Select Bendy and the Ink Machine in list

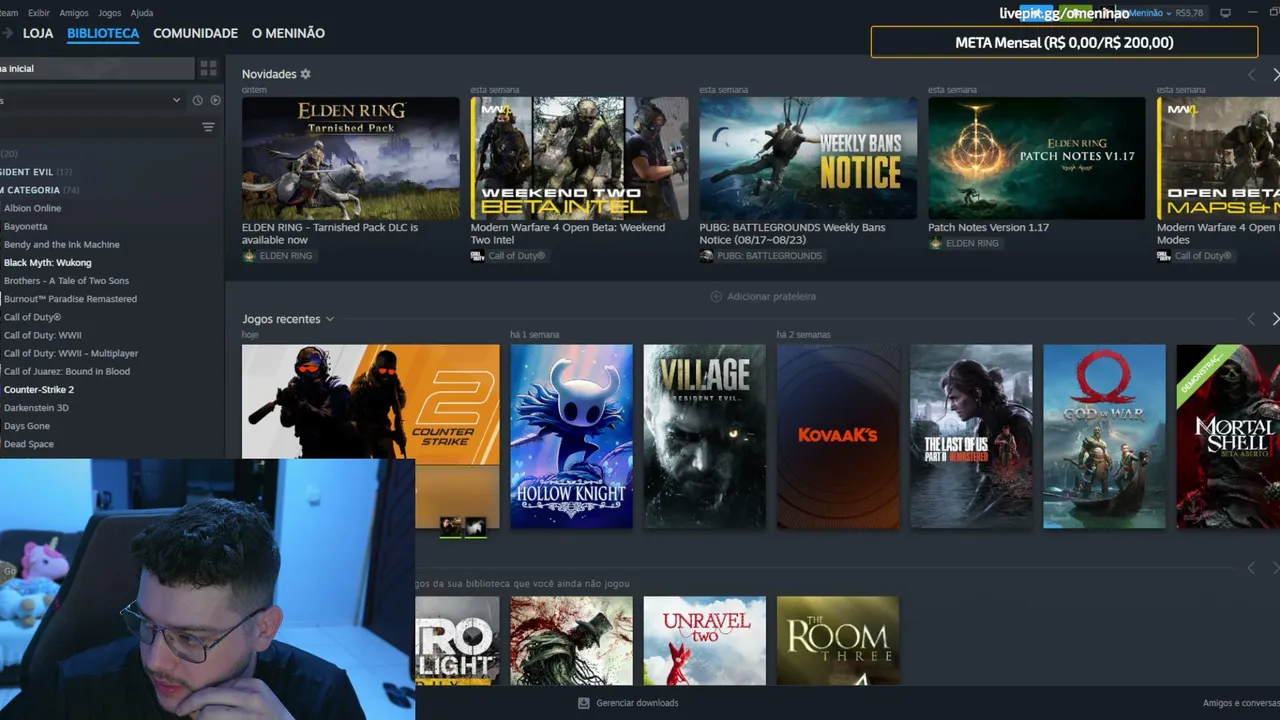coord(61,244)
